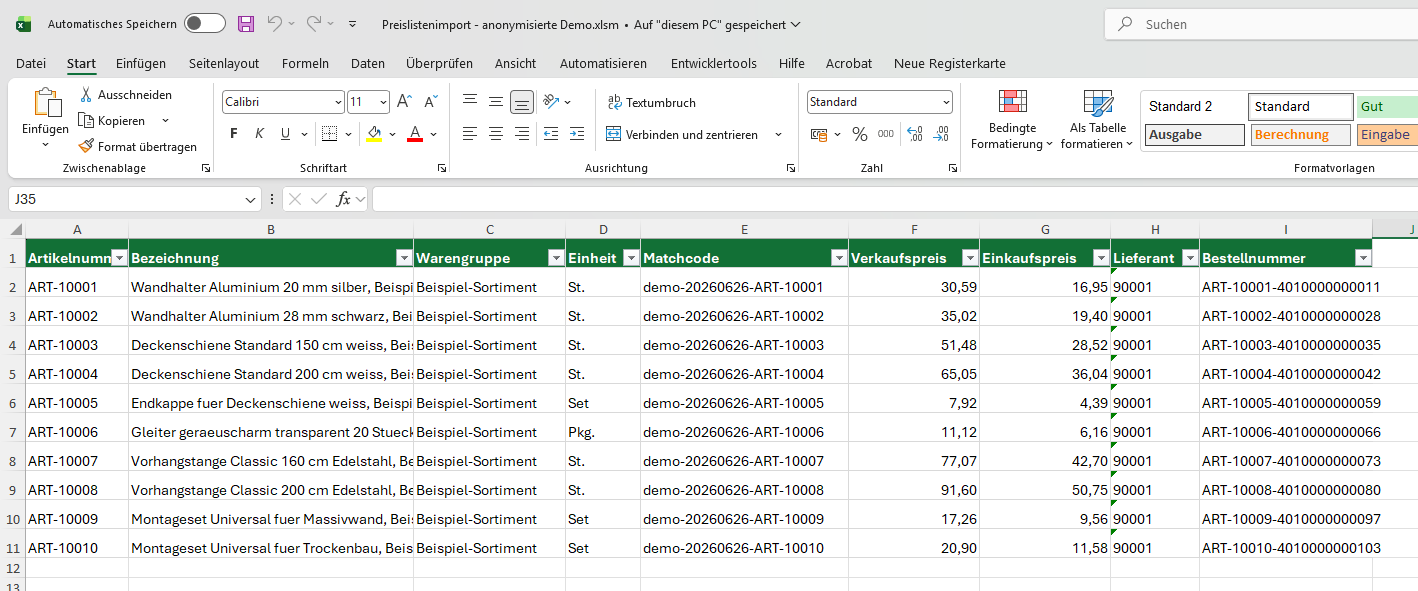This screenshot has height=591, width=1418.
Task: Apply the Berechnung cell style
Action: point(1300,135)
